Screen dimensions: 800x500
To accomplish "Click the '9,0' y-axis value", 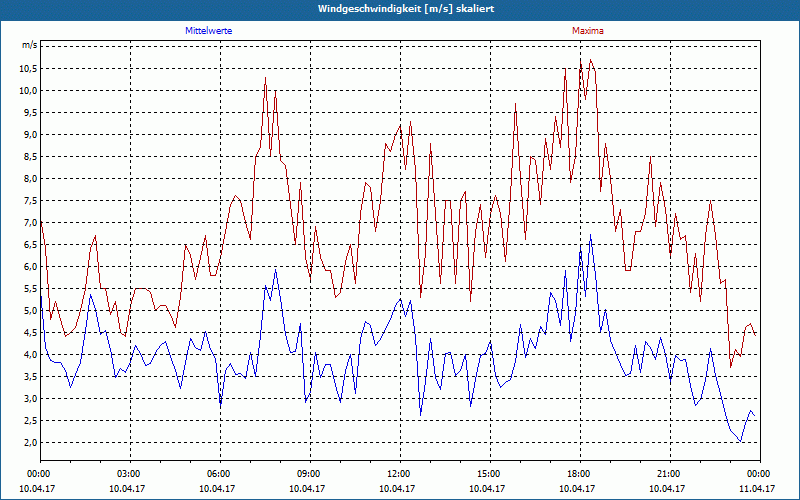I will pyautogui.click(x=30, y=135).
